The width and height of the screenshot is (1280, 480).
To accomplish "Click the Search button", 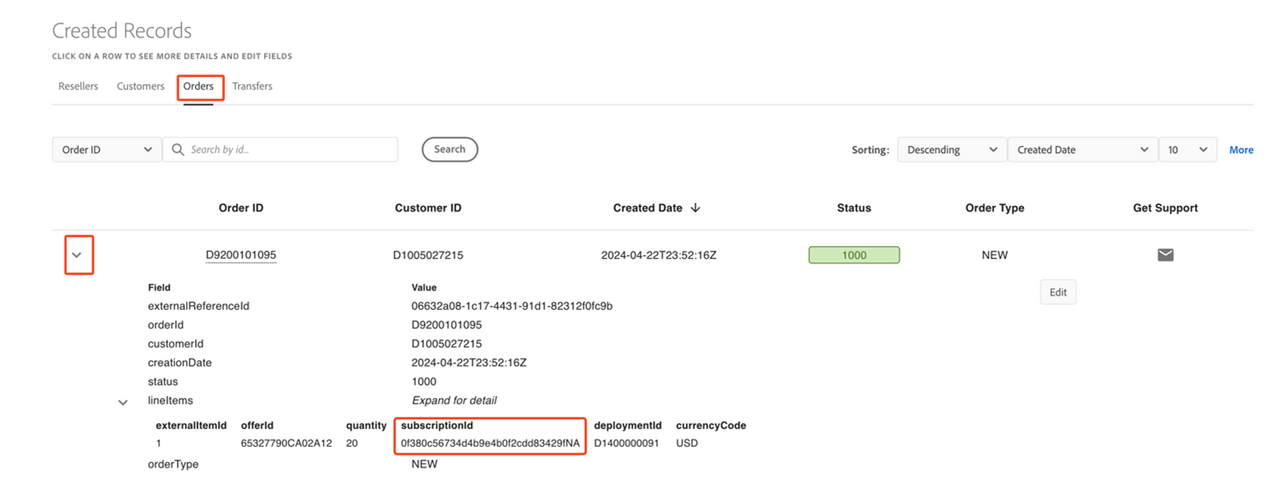I will (x=449, y=150).
